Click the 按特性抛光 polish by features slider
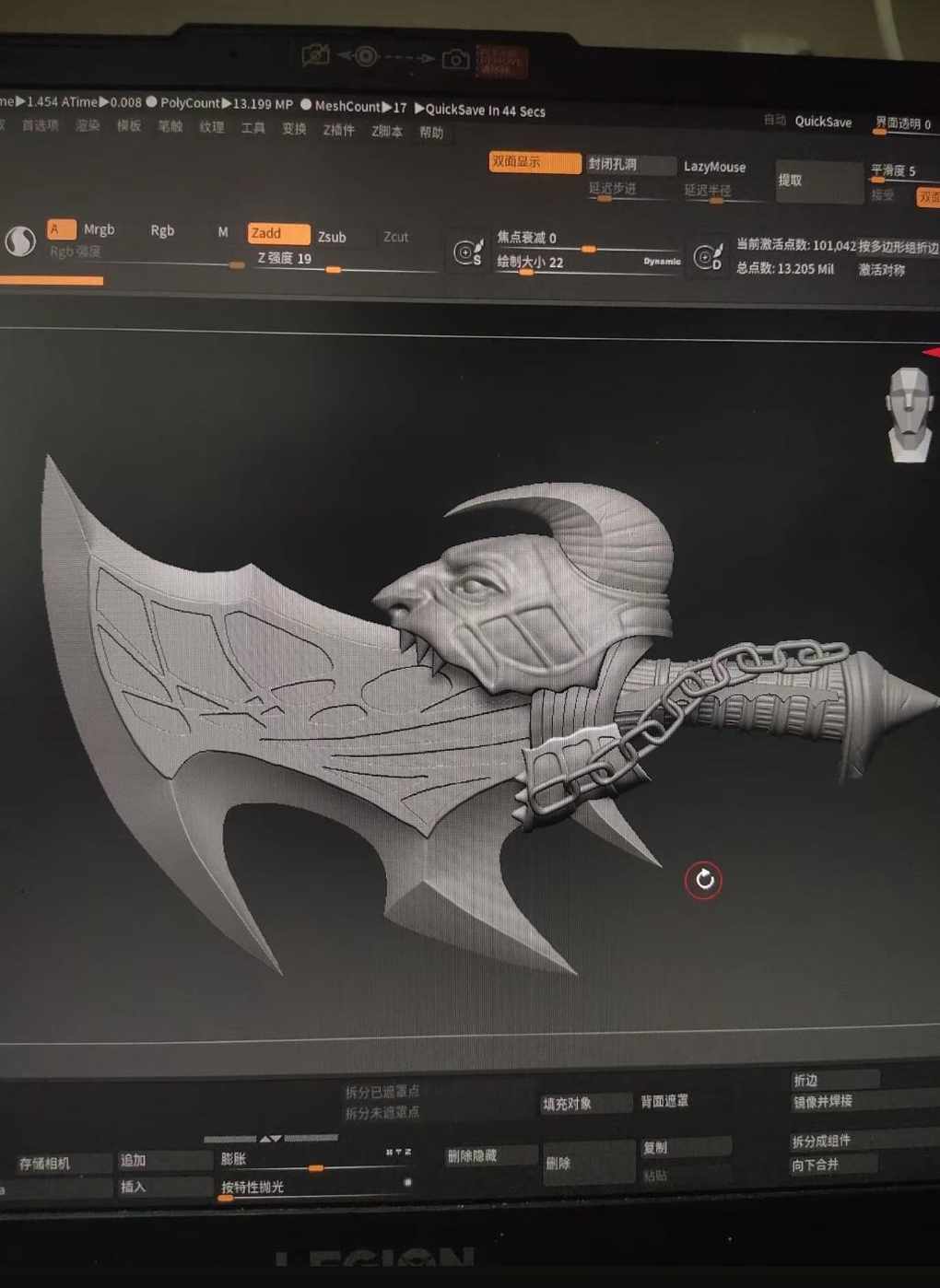 [x=316, y=1188]
